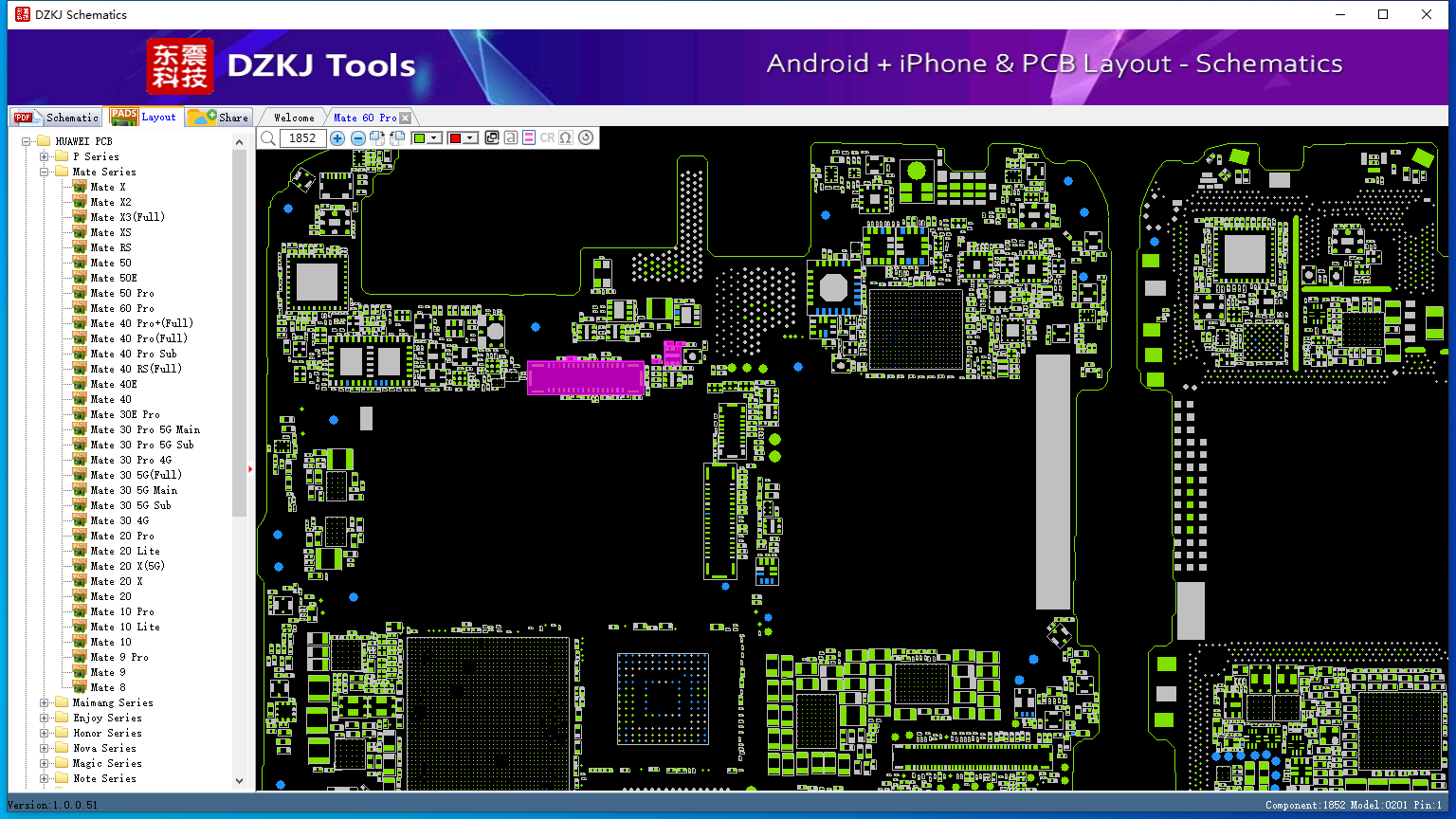The height and width of the screenshot is (819, 1456).
Task: Click the blue zoom out minus button
Action: click(x=358, y=138)
